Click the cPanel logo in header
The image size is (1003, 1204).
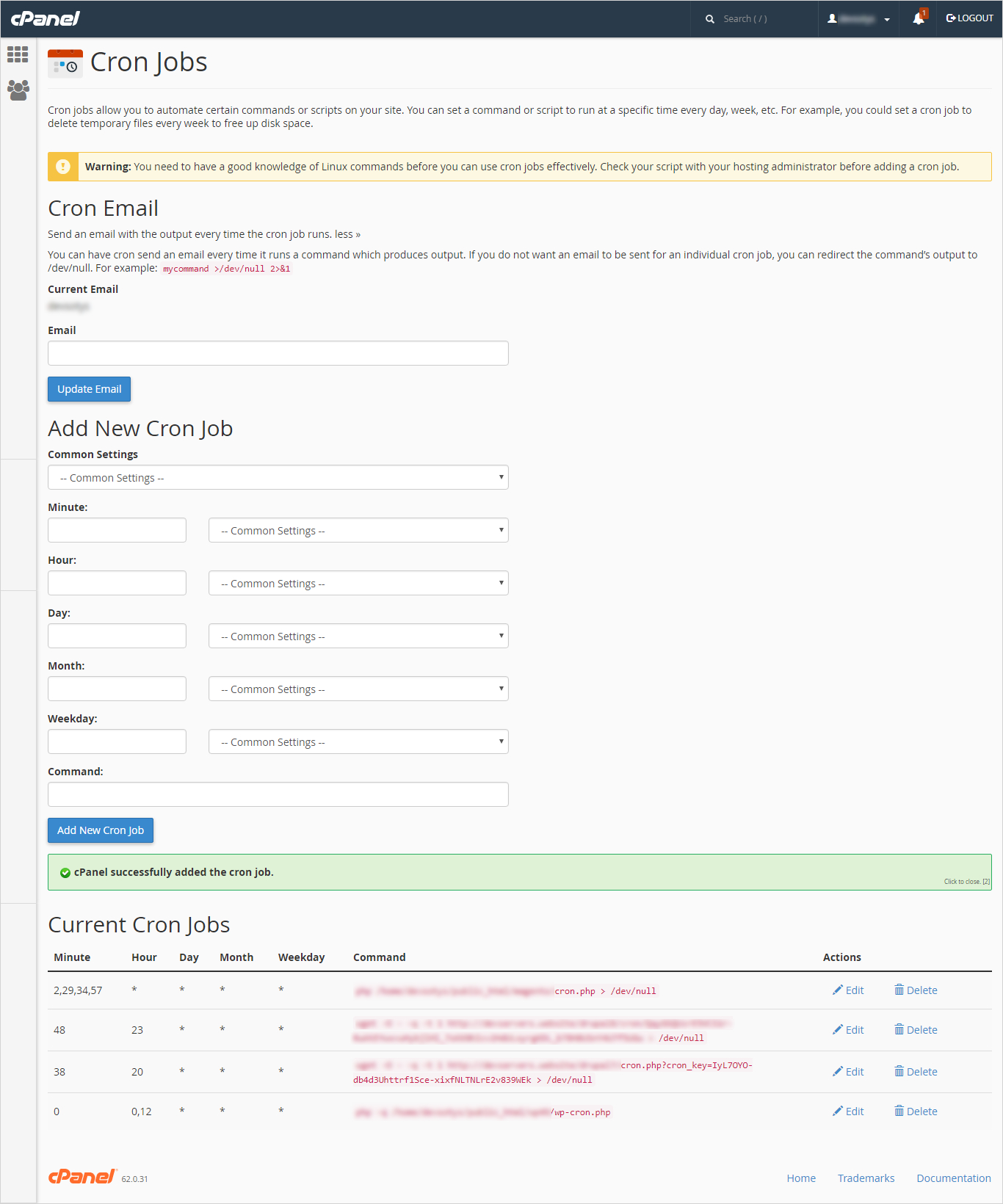coord(46,18)
